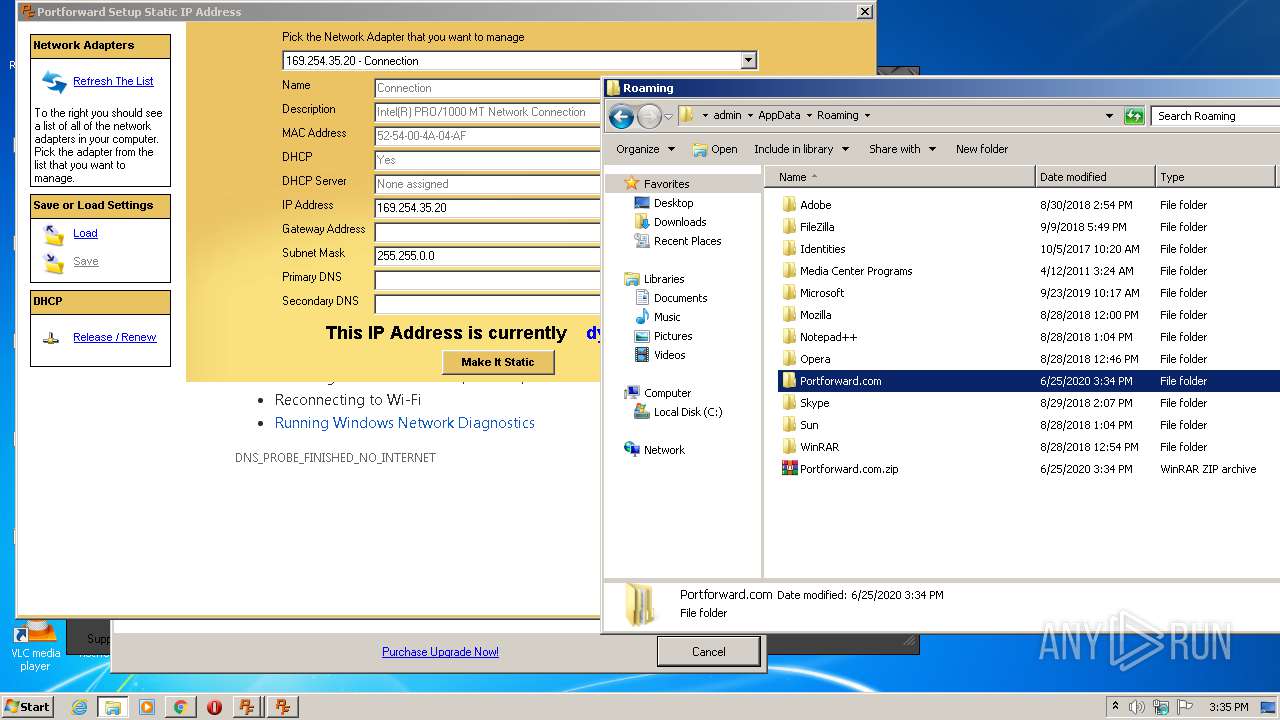This screenshot has height=720, width=1280.
Task: Click Running Windows Network Diagnostics link
Action: 405,423
